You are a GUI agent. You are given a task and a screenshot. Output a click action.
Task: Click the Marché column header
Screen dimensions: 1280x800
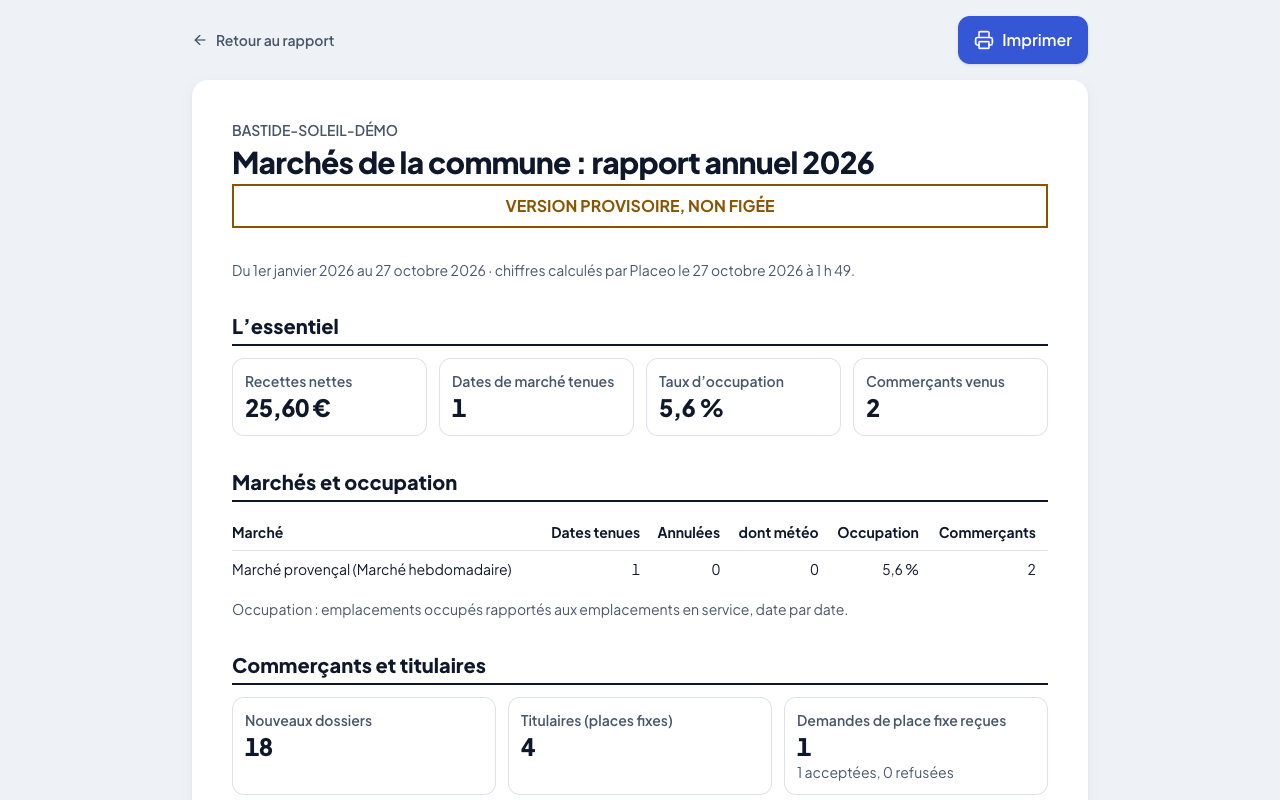click(x=257, y=533)
